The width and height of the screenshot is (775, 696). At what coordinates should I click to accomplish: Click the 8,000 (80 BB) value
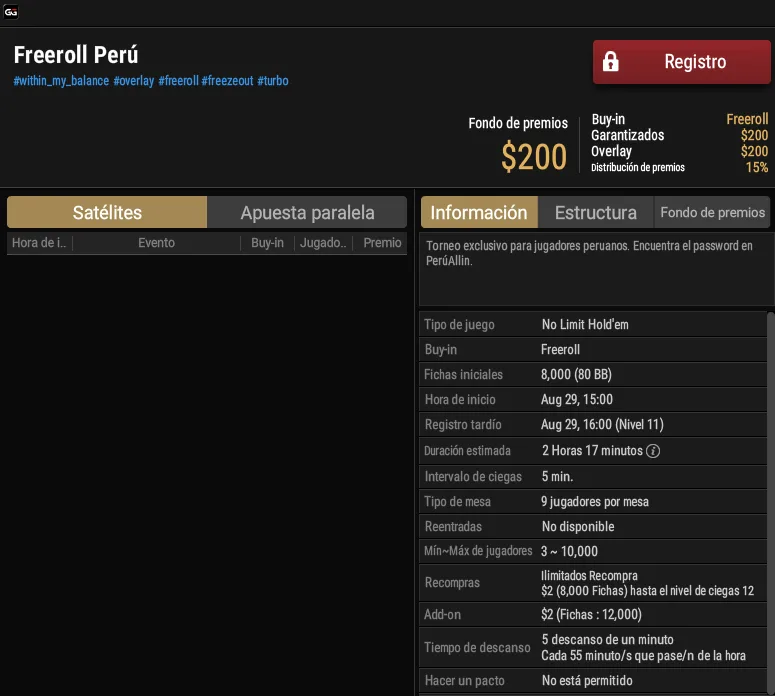coord(576,375)
